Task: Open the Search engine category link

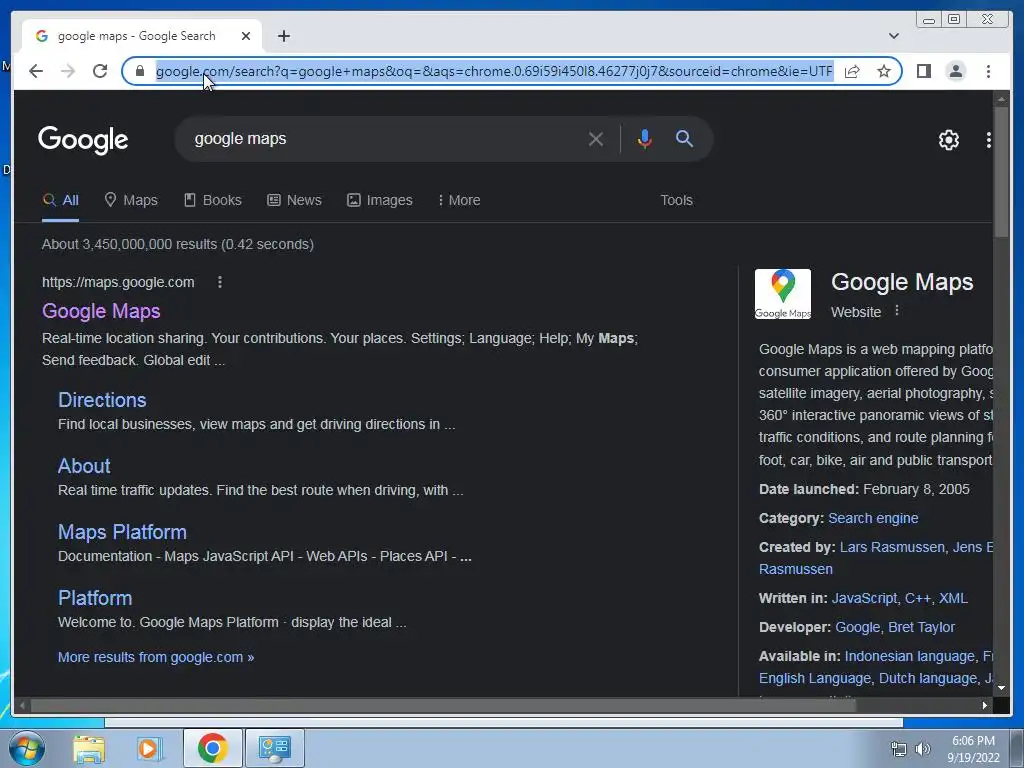Action: pos(873,518)
